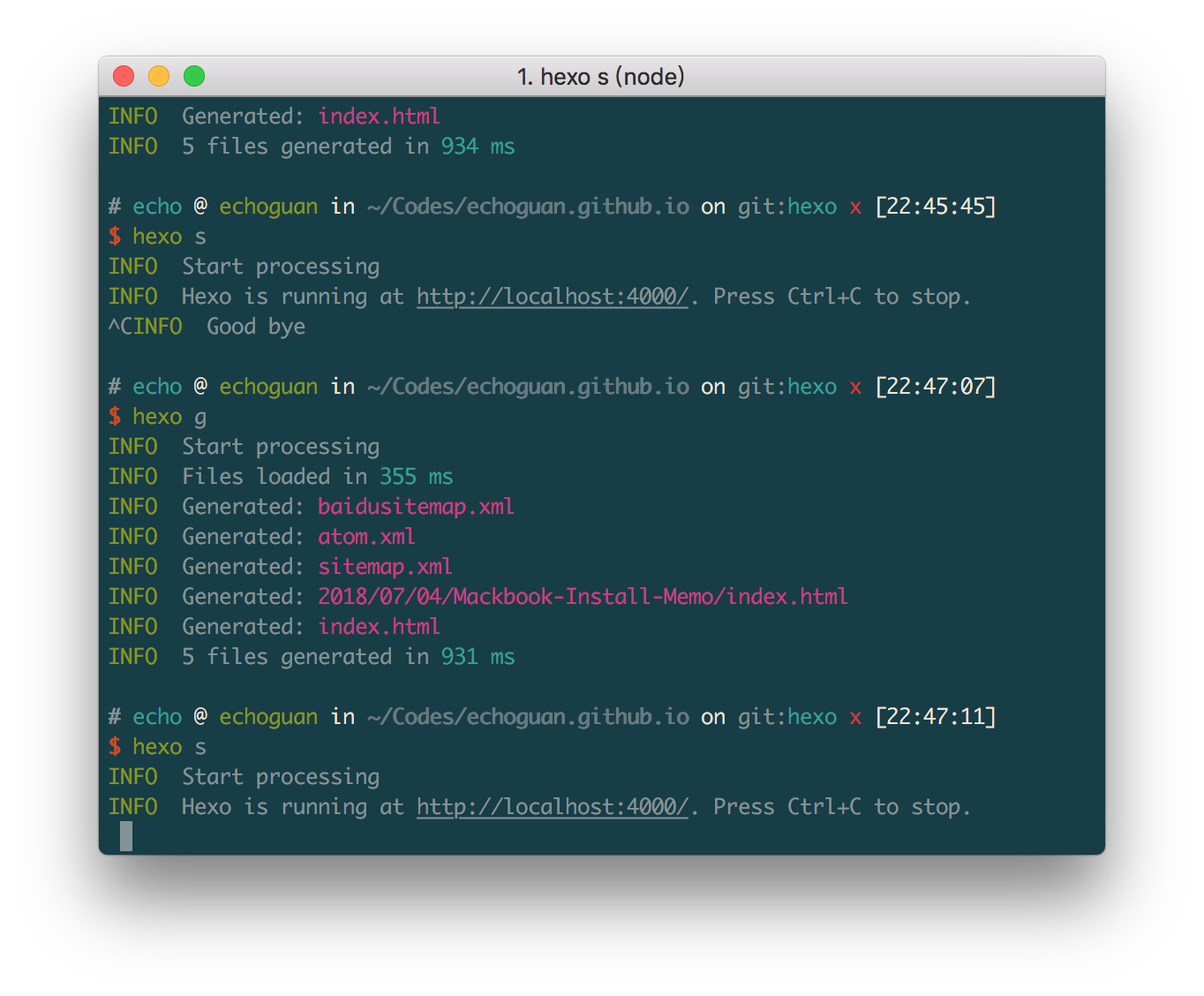Click the '^CINFO Good bye' line
This screenshot has height=996, width=1204.
point(207,327)
